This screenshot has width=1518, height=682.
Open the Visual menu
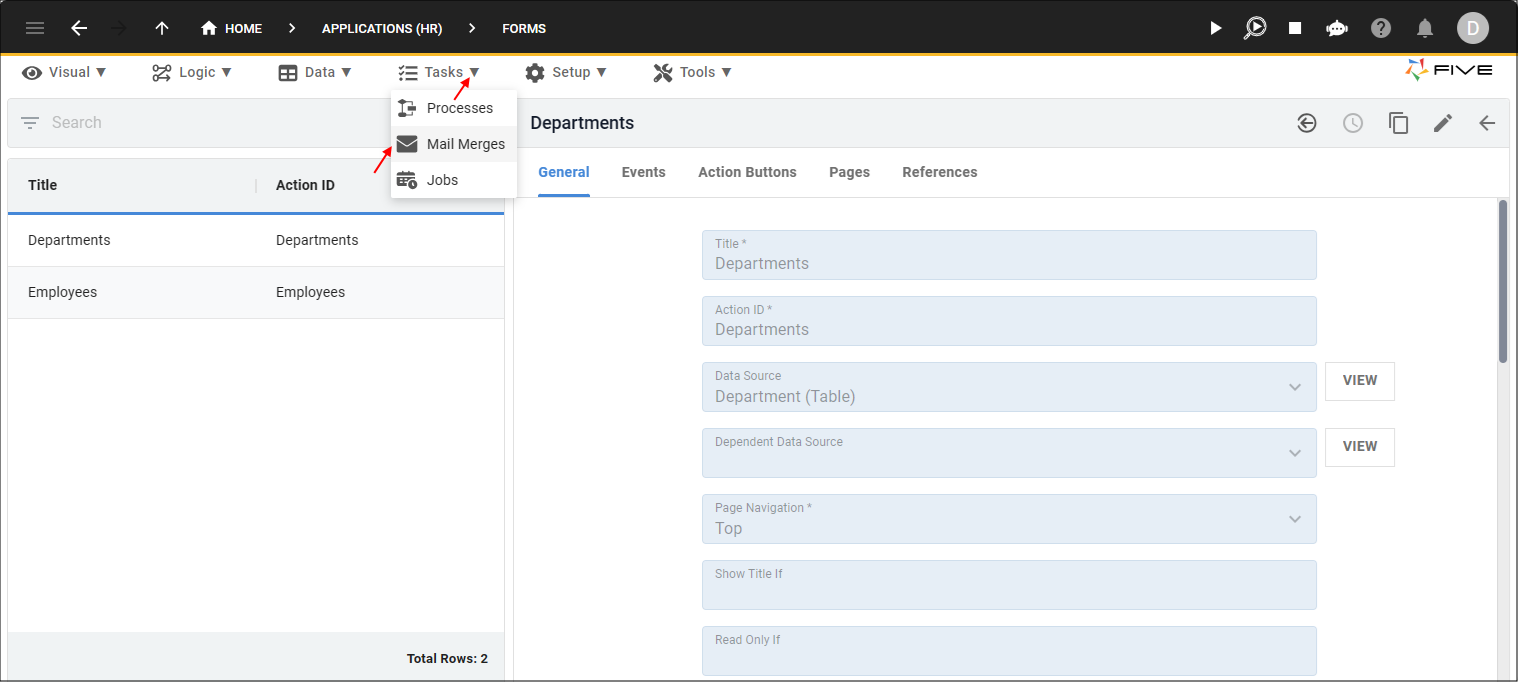[65, 72]
